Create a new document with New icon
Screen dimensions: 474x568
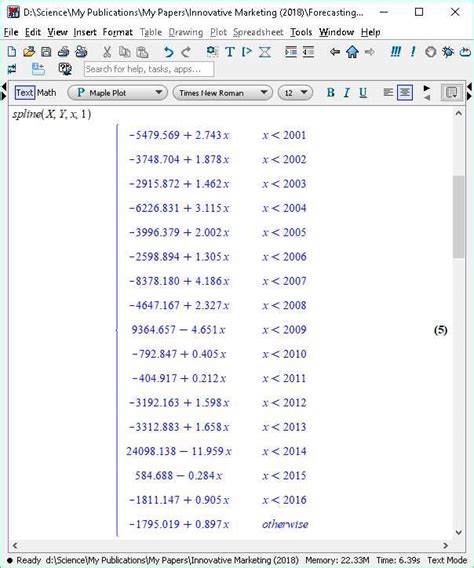12,52
